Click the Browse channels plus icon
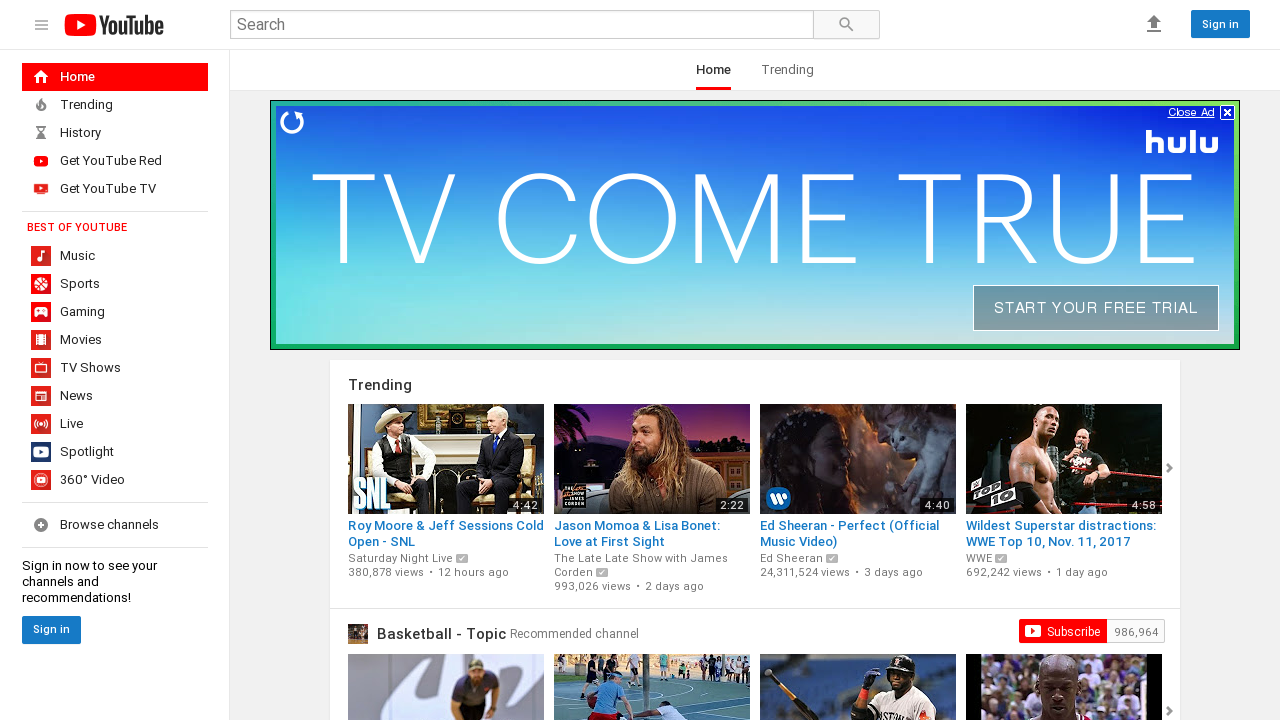 [41, 525]
